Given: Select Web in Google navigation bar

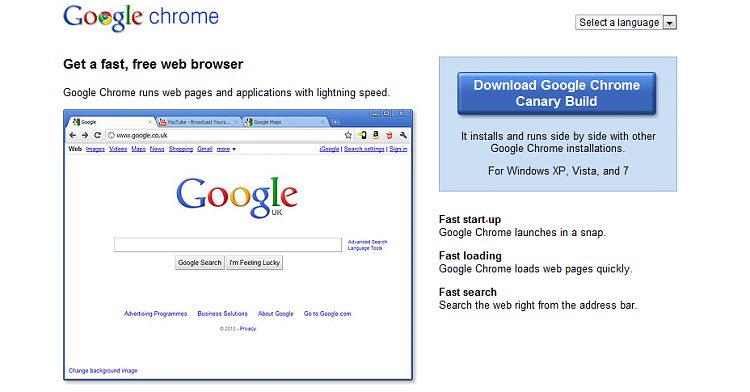Looking at the screenshot, I should tap(75, 149).
